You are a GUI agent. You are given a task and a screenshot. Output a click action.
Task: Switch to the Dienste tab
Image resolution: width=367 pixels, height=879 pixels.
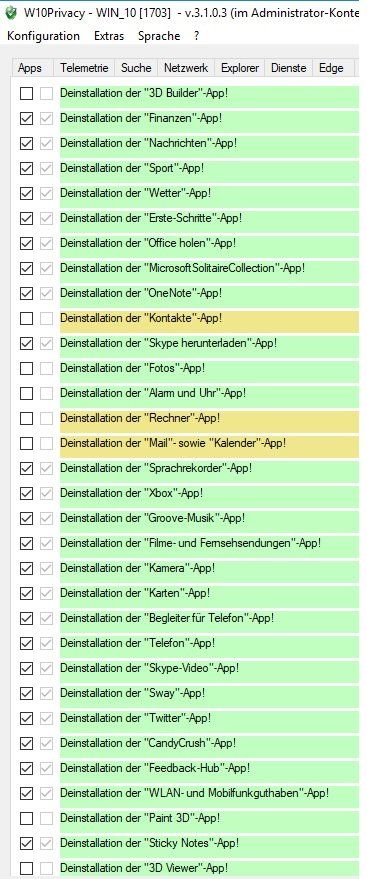pyautogui.click(x=289, y=68)
